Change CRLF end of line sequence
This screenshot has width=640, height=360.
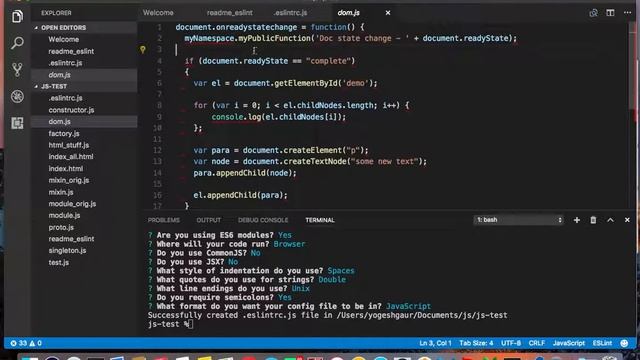[537, 343]
